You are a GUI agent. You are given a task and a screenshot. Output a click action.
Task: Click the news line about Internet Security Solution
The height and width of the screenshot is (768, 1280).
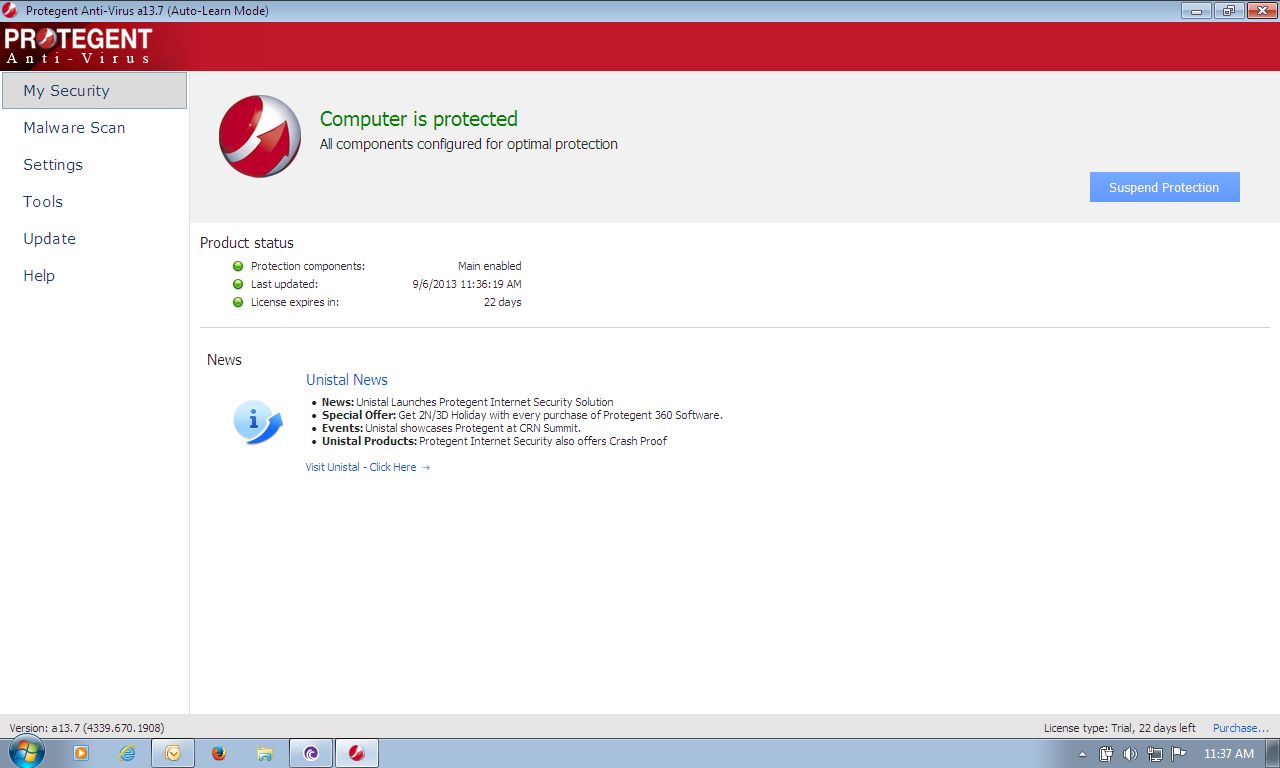coord(468,402)
